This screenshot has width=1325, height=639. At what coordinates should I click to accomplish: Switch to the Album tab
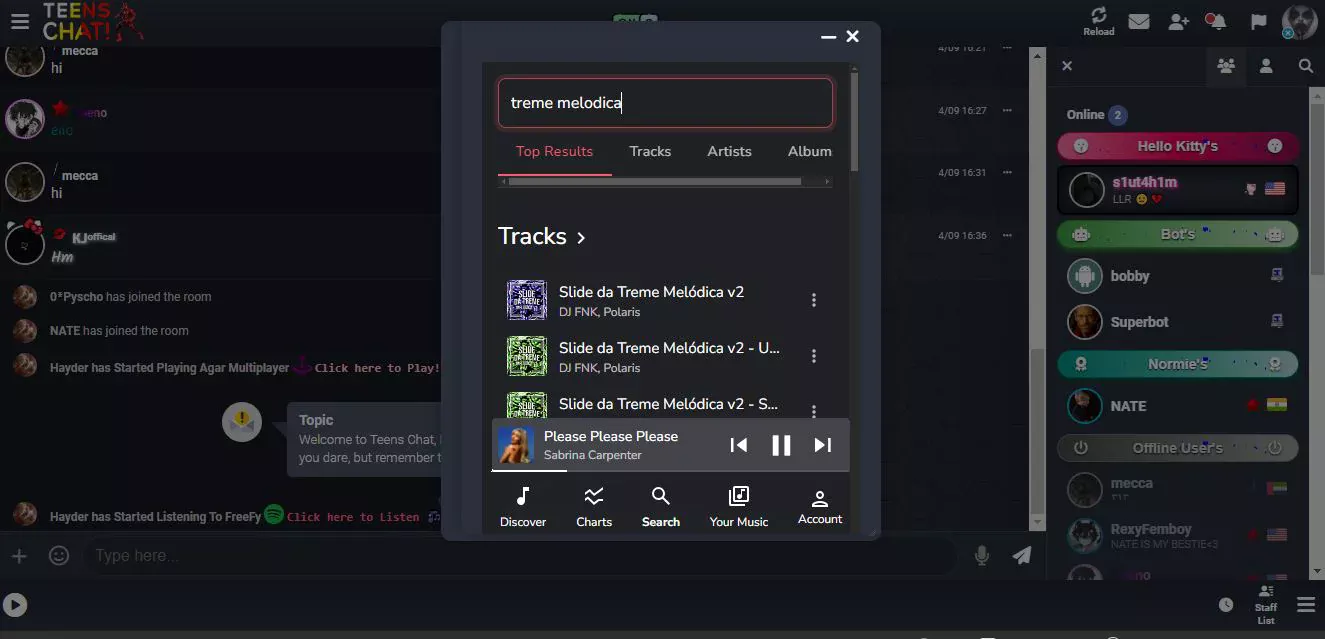(x=810, y=152)
